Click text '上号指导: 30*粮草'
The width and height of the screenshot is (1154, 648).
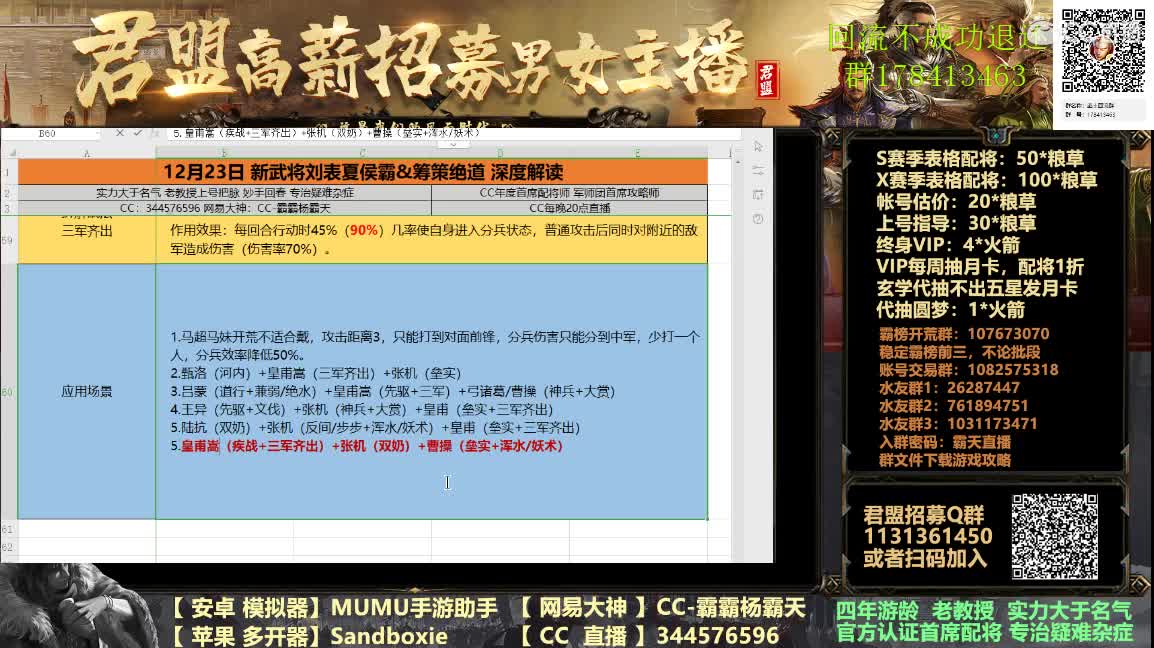point(956,223)
